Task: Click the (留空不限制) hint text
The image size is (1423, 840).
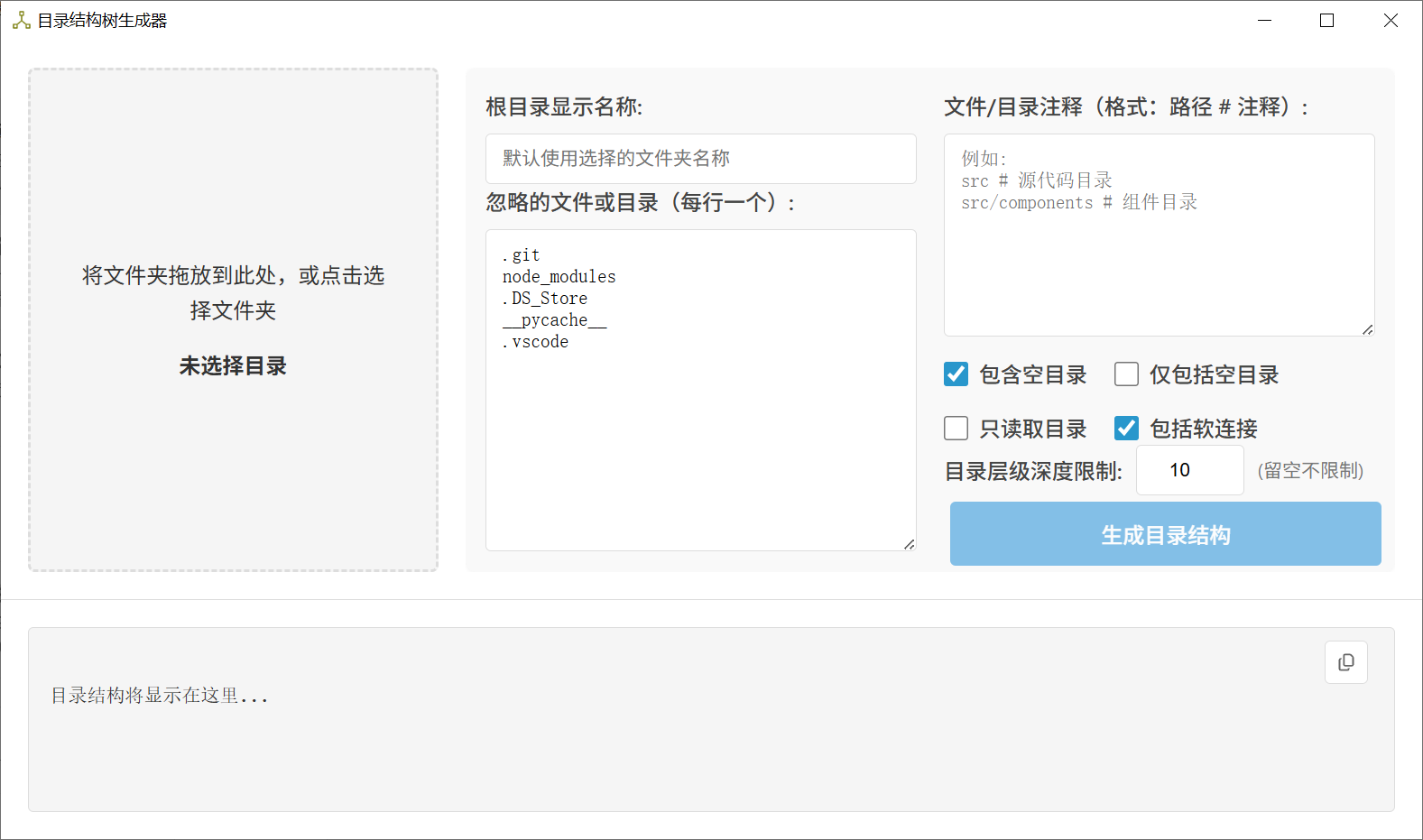Action: 1310,471
